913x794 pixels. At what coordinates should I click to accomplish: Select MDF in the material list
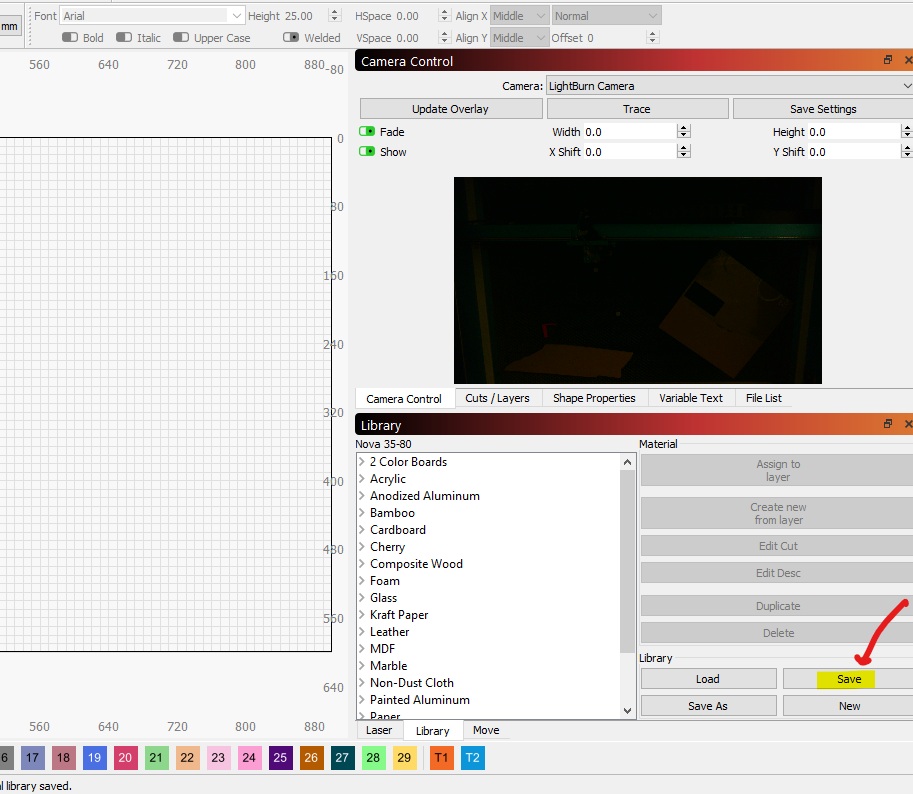click(383, 648)
